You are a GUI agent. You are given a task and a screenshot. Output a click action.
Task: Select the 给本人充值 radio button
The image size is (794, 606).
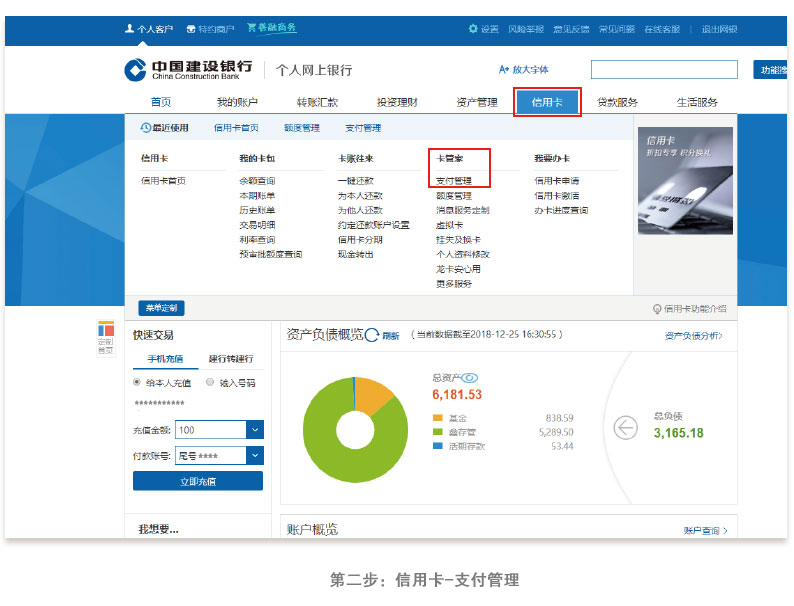pyautogui.click(x=137, y=382)
